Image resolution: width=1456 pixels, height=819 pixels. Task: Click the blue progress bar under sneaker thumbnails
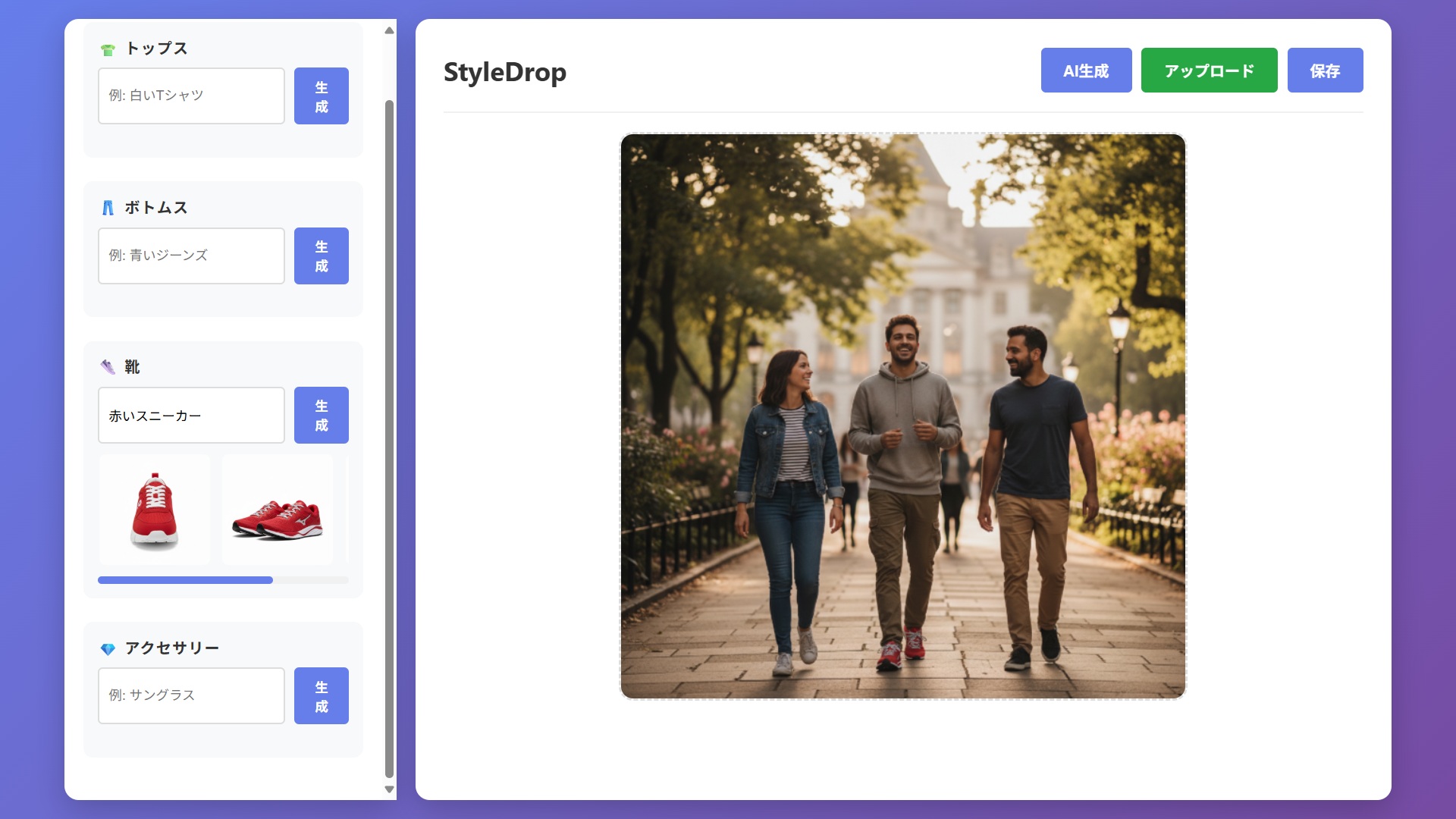pos(185,579)
